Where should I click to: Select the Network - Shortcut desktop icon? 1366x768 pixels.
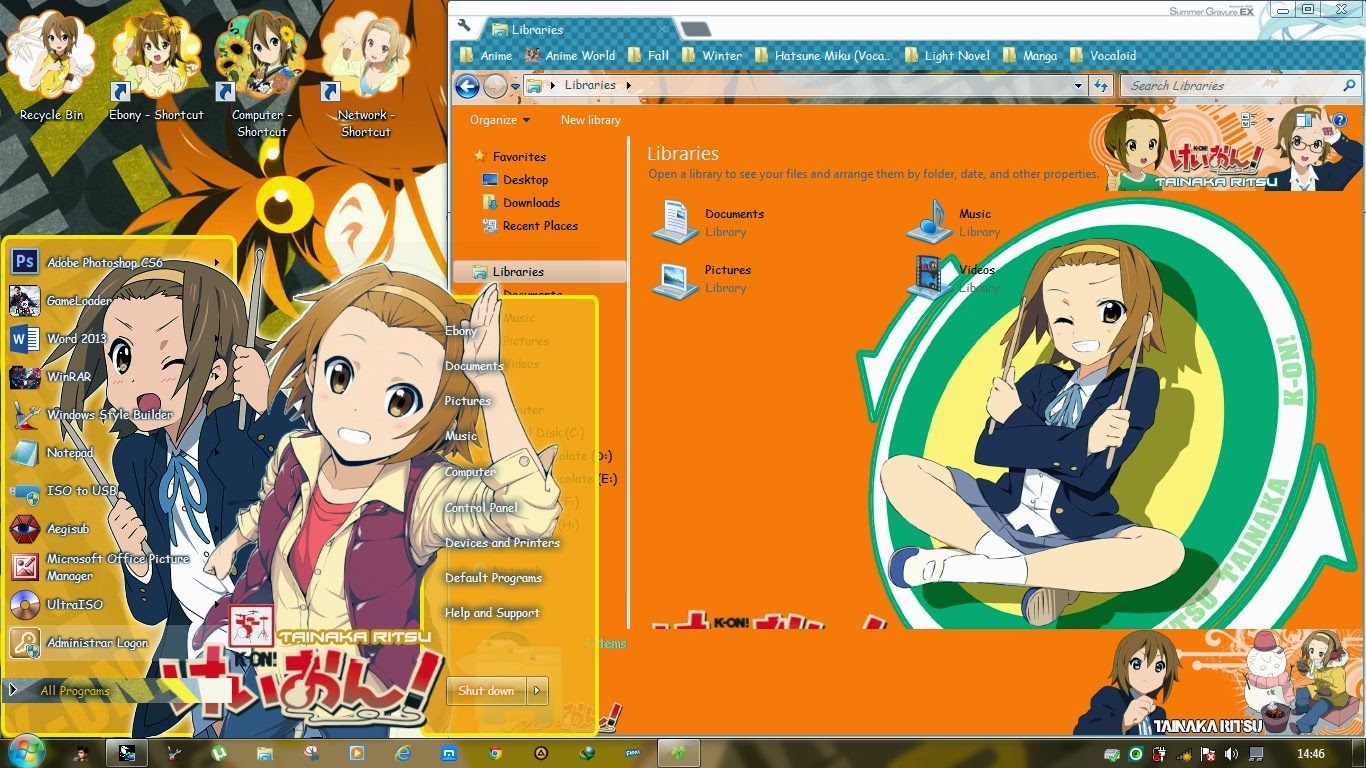[366, 75]
